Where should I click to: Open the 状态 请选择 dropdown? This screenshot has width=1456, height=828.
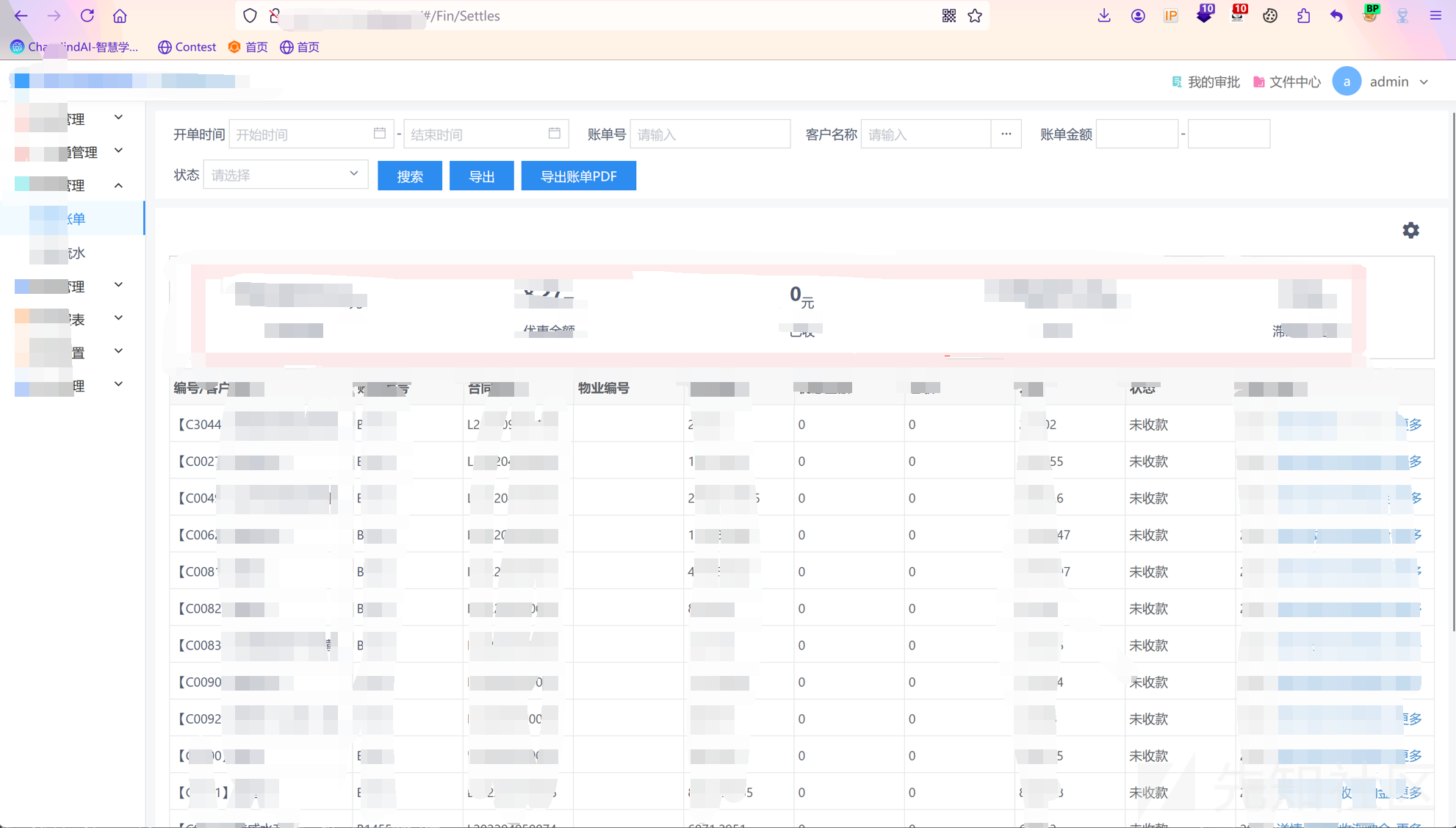click(285, 175)
